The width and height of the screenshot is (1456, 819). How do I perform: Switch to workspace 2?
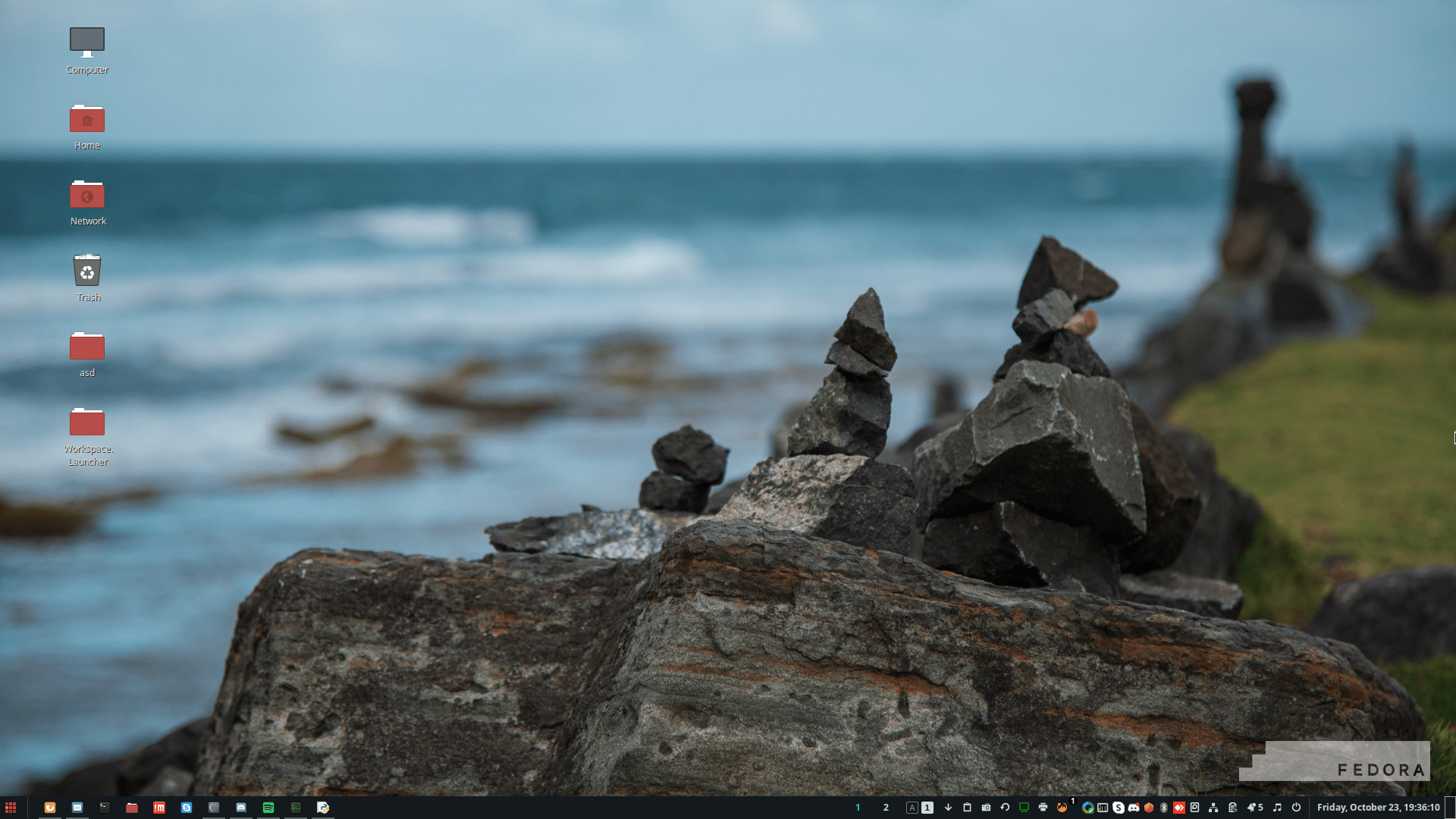tap(886, 808)
